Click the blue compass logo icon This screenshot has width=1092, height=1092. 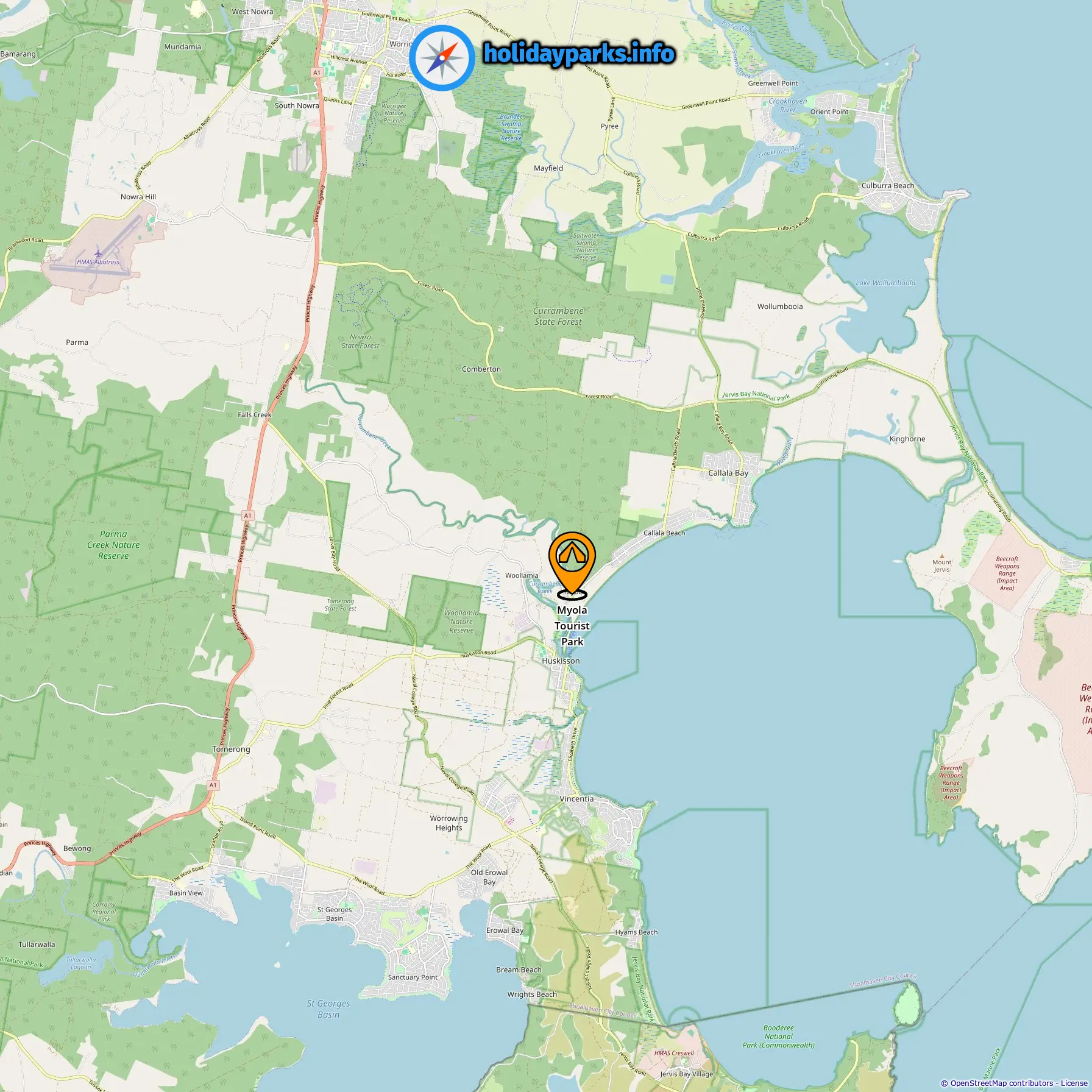pyautogui.click(x=442, y=58)
